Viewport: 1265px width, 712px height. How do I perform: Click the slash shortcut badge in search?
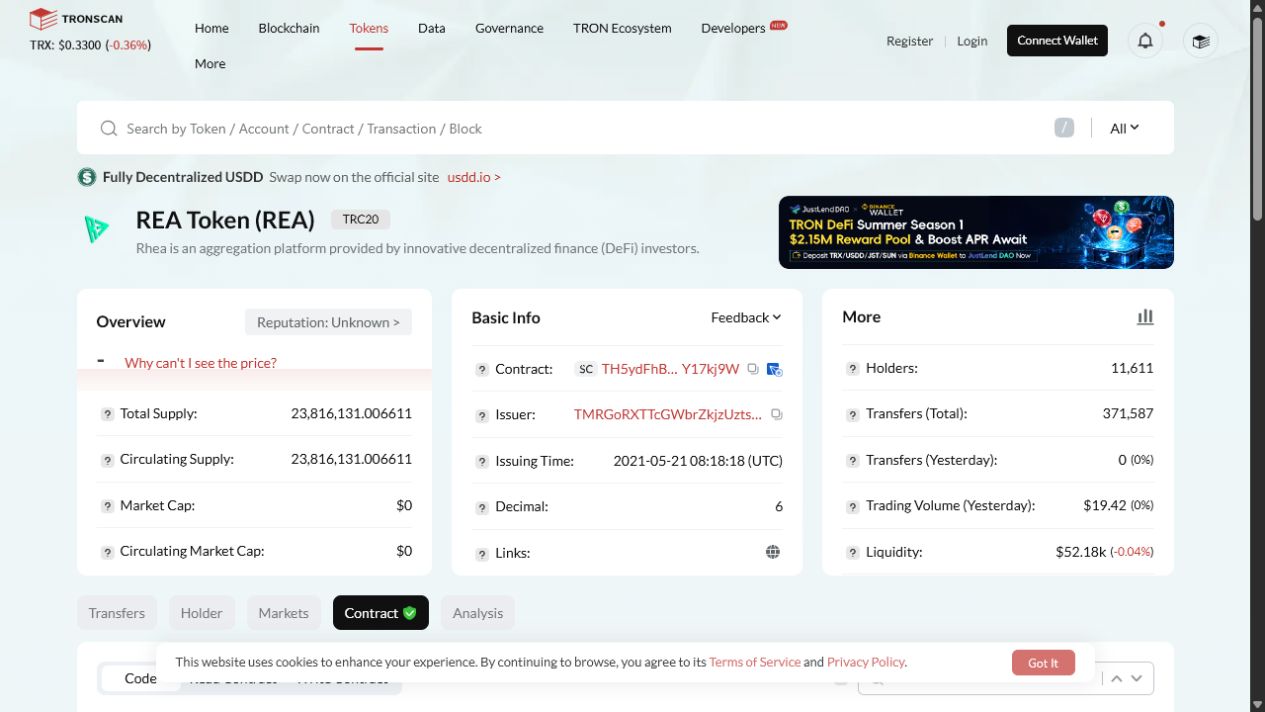[x=1064, y=128]
